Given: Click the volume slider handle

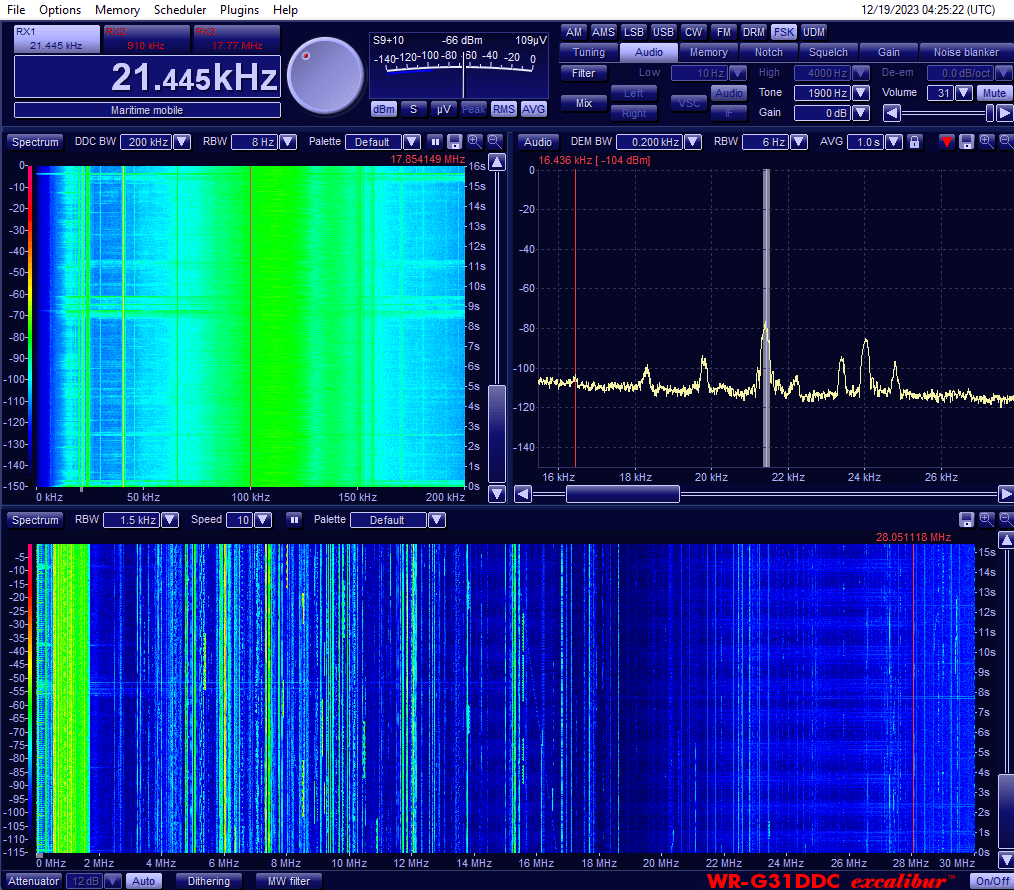Looking at the screenshot, I should click(989, 113).
